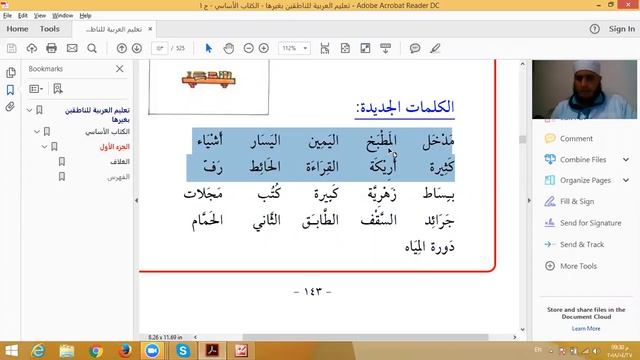Image resolution: width=640 pixels, height=360 pixels.
Task: Switch to the Home tab
Action: click(17, 29)
